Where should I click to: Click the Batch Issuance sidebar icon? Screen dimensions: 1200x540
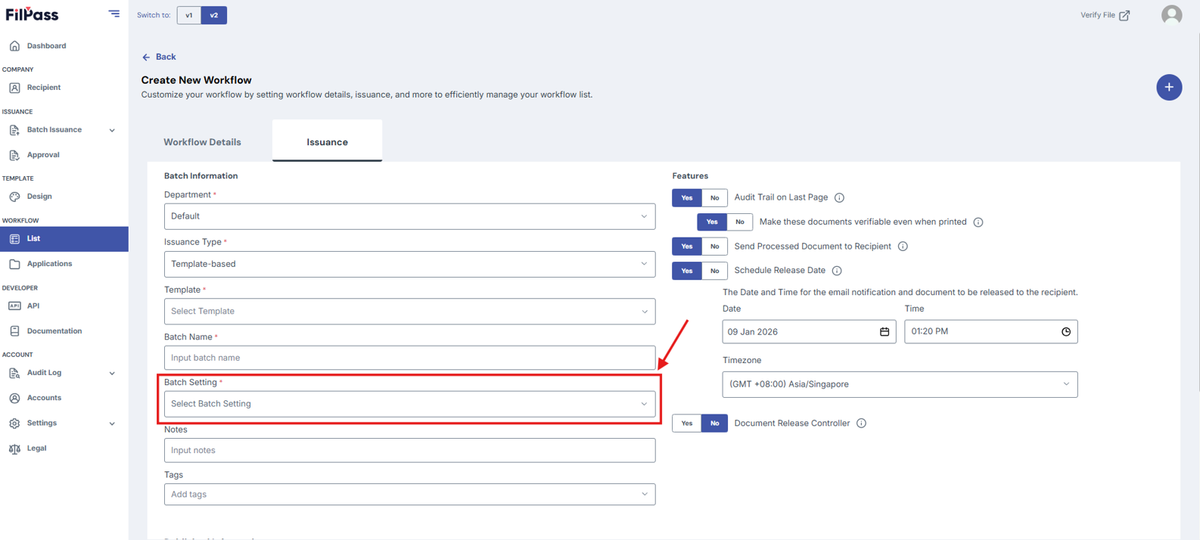[x=15, y=130]
